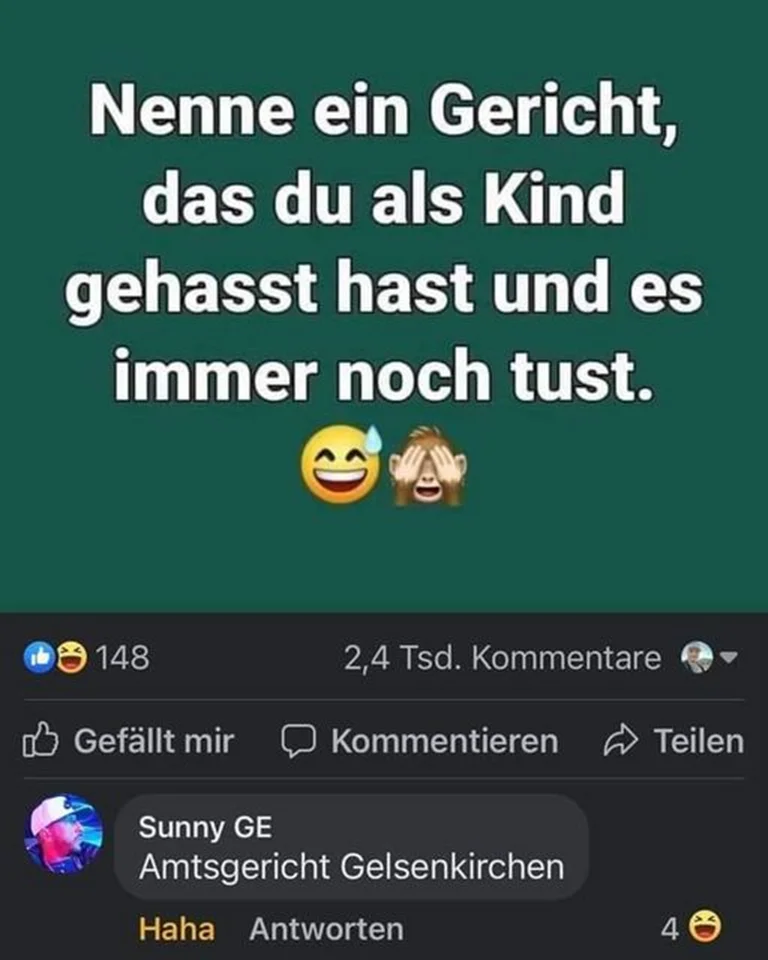Click Antworten to reply to the comment

coord(326,929)
